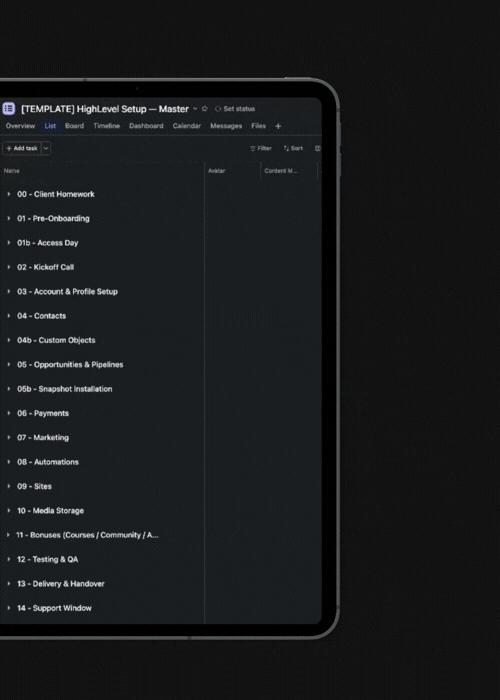Click the Add task button
This screenshot has height=700, width=500.
(x=22, y=148)
